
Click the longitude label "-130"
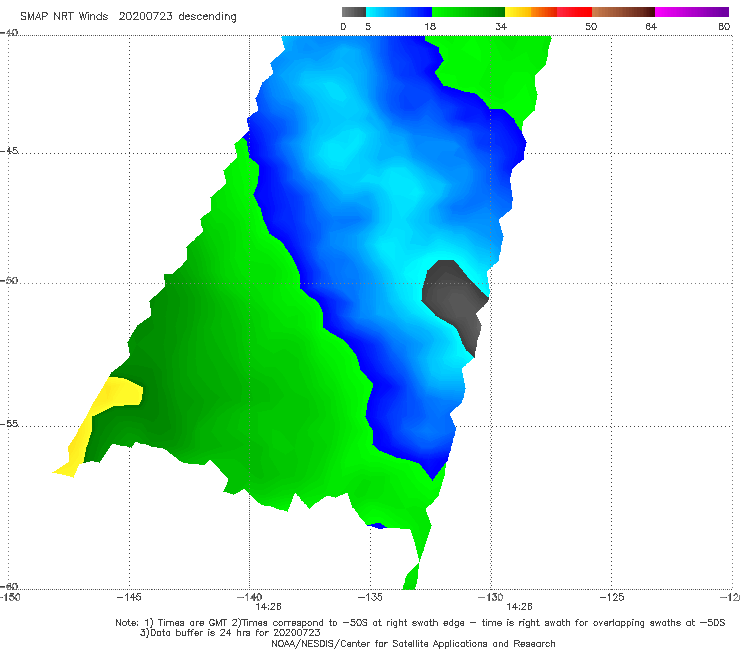click(491, 598)
